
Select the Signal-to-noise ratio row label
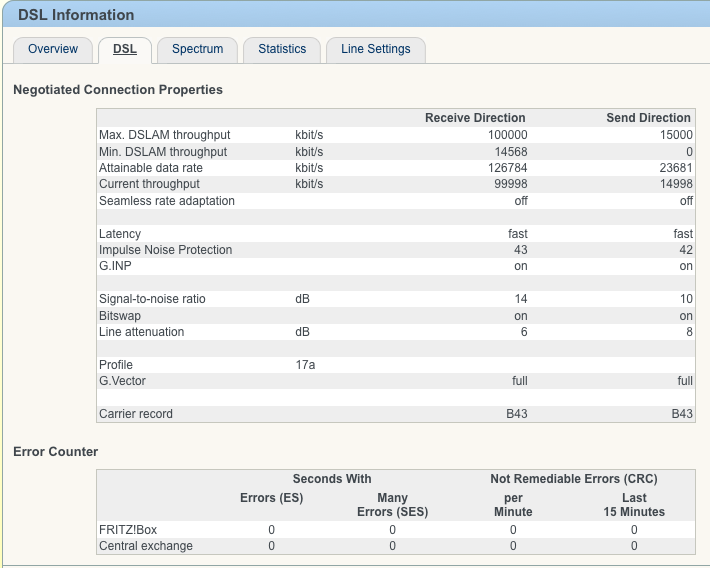(152, 299)
